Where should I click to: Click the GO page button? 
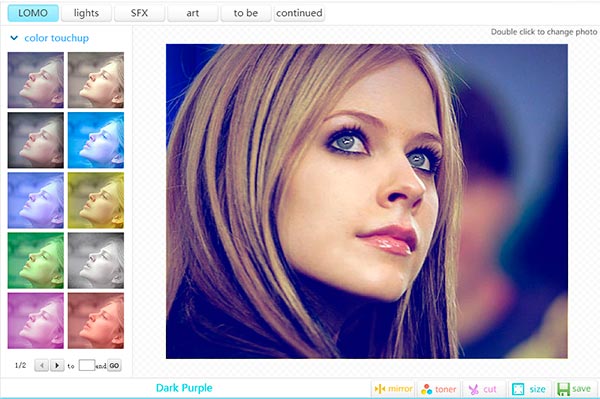pos(114,365)
